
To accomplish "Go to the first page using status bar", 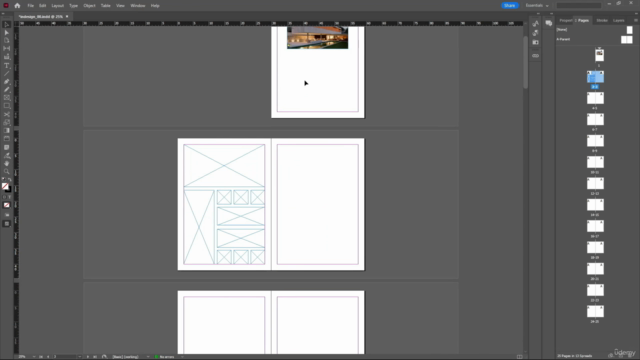I will pyautogui.click(x=41, y=357).
